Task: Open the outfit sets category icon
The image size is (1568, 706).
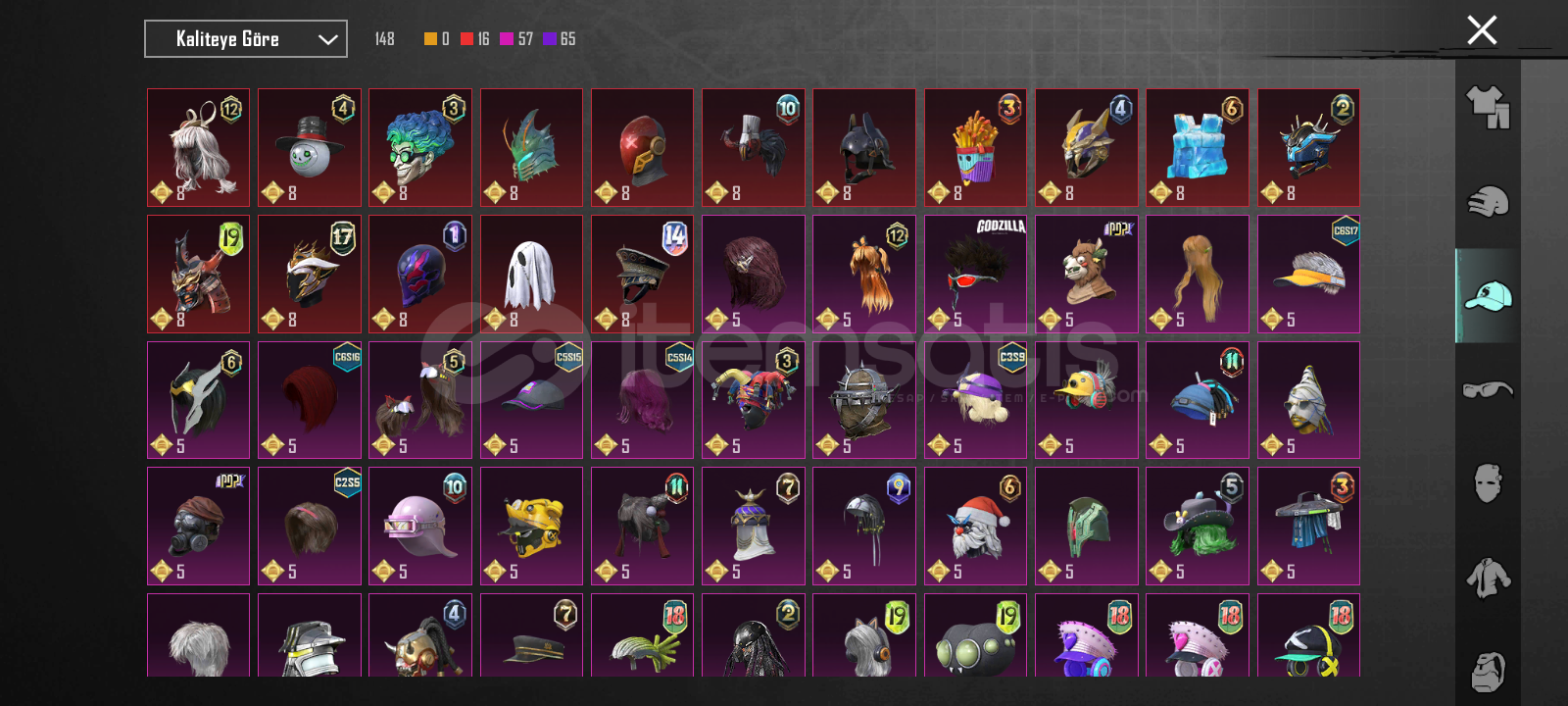Action: pos(1488,107)
